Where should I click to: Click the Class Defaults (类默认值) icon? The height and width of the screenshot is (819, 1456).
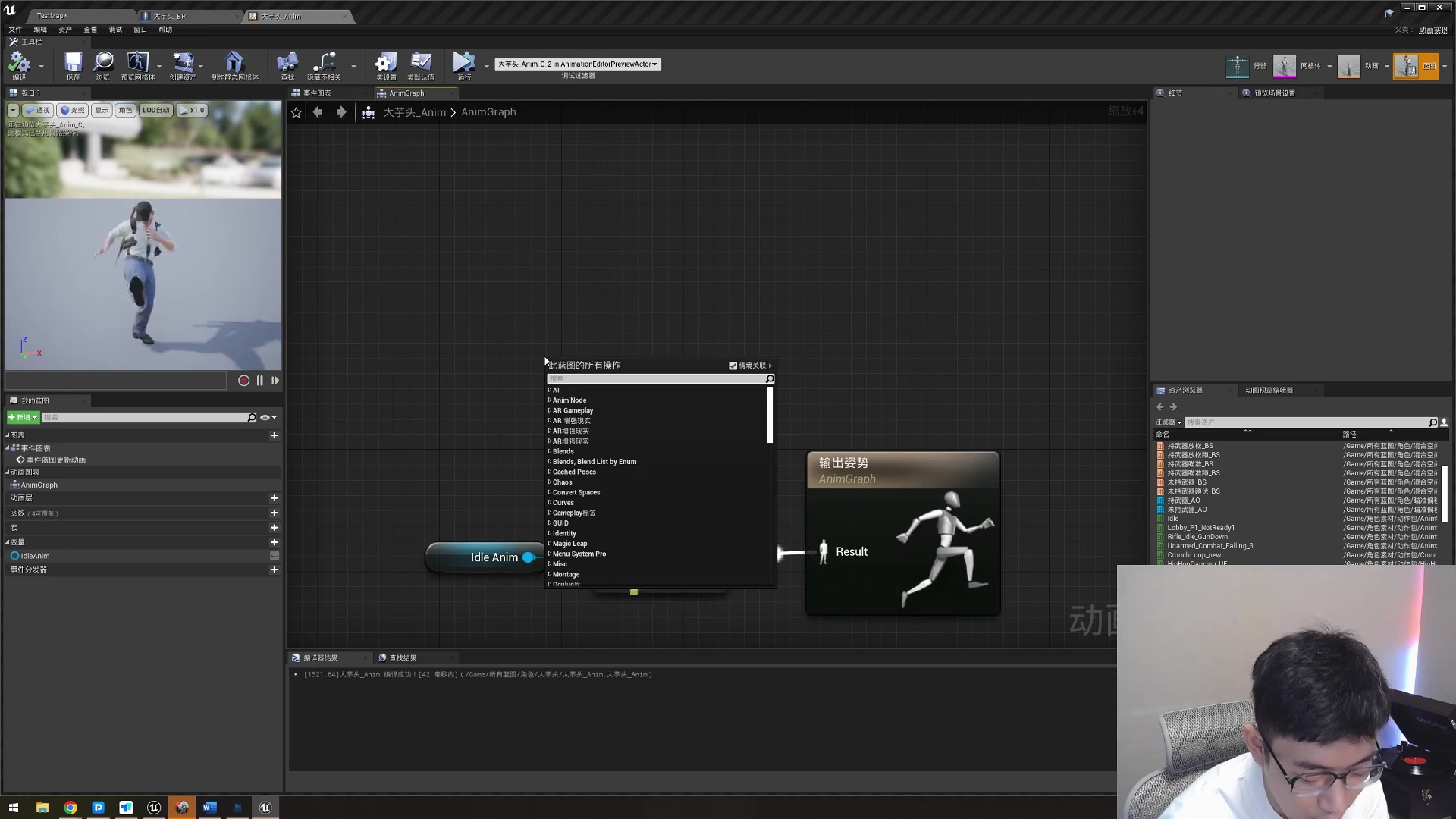(x=420, y=63)
